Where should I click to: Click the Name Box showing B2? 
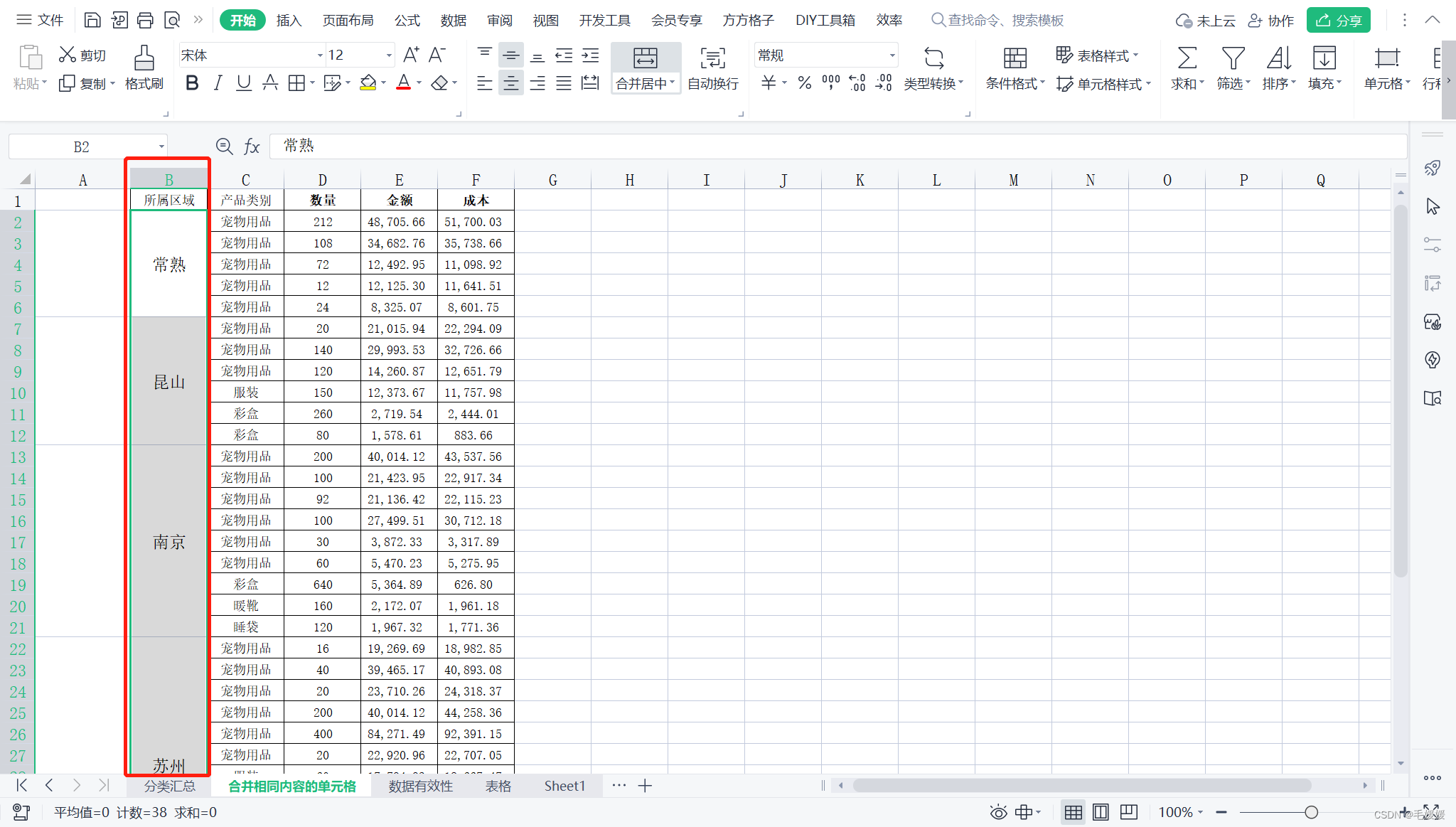click(82, 146)
